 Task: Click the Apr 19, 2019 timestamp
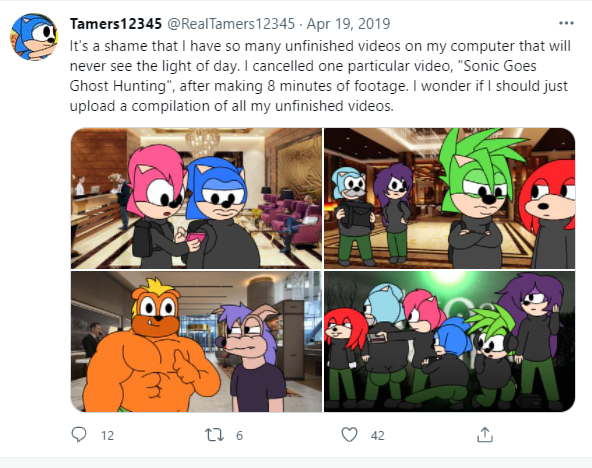[x=348, y=24]
